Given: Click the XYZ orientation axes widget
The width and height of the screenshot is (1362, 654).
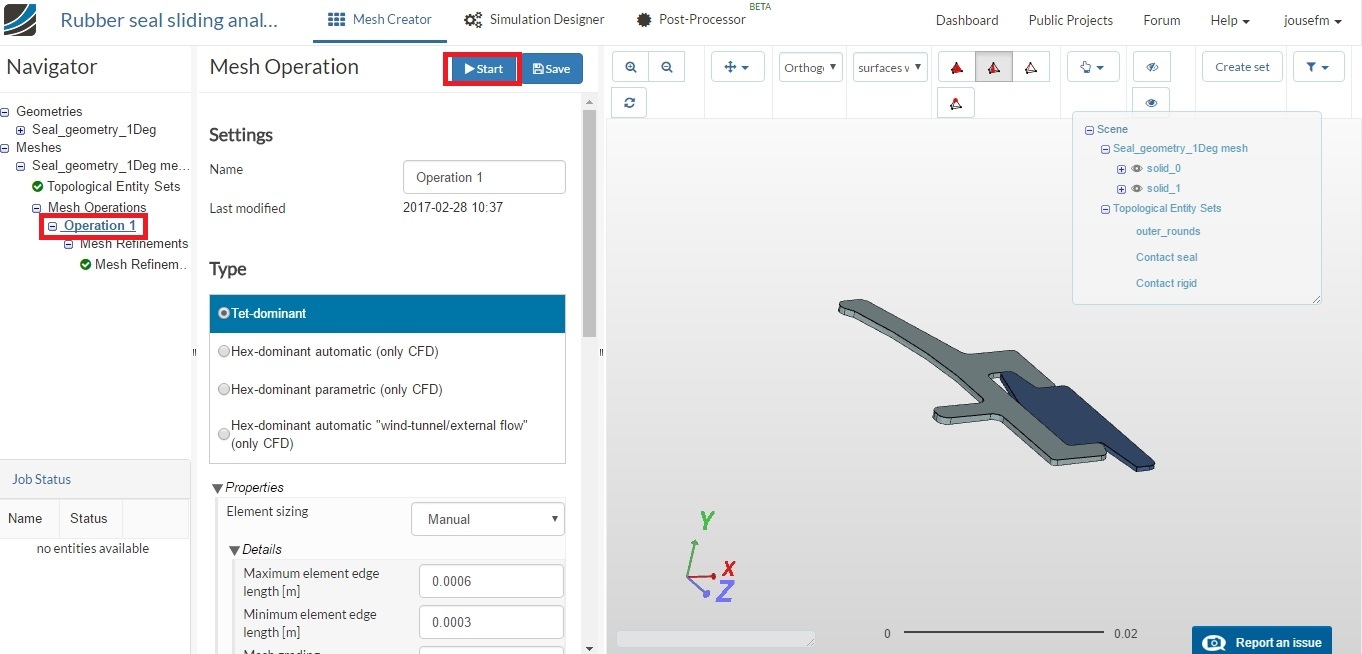Looking at the screenshot, I should point(710,556).
